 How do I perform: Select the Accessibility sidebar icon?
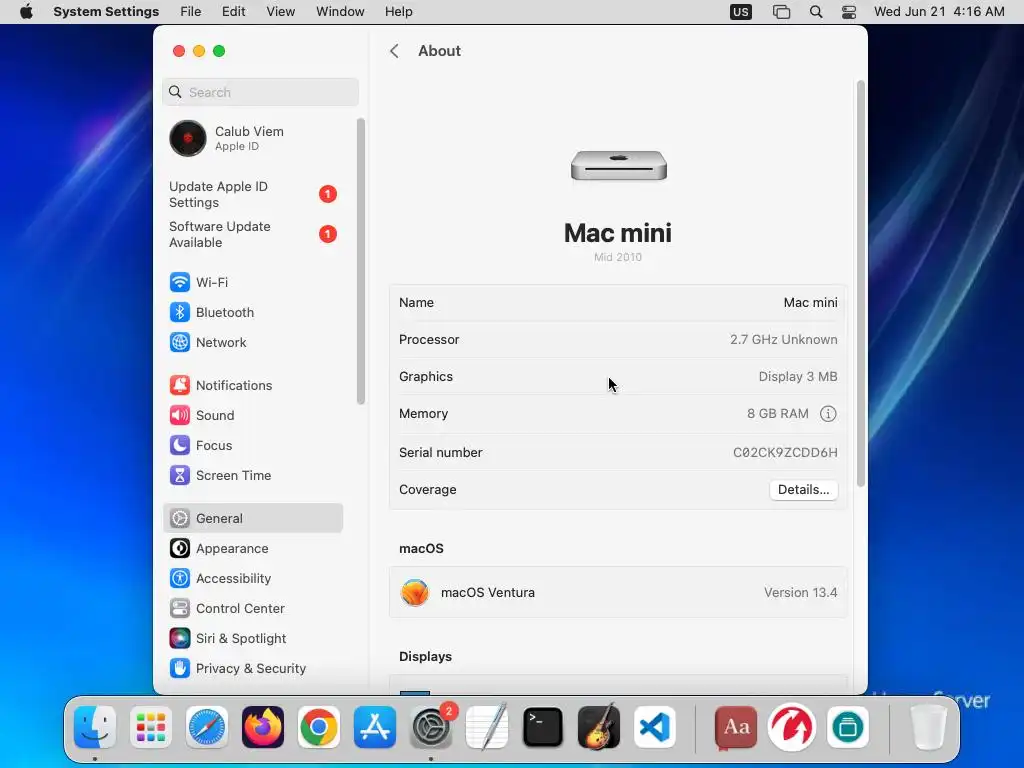pos(180,579)
